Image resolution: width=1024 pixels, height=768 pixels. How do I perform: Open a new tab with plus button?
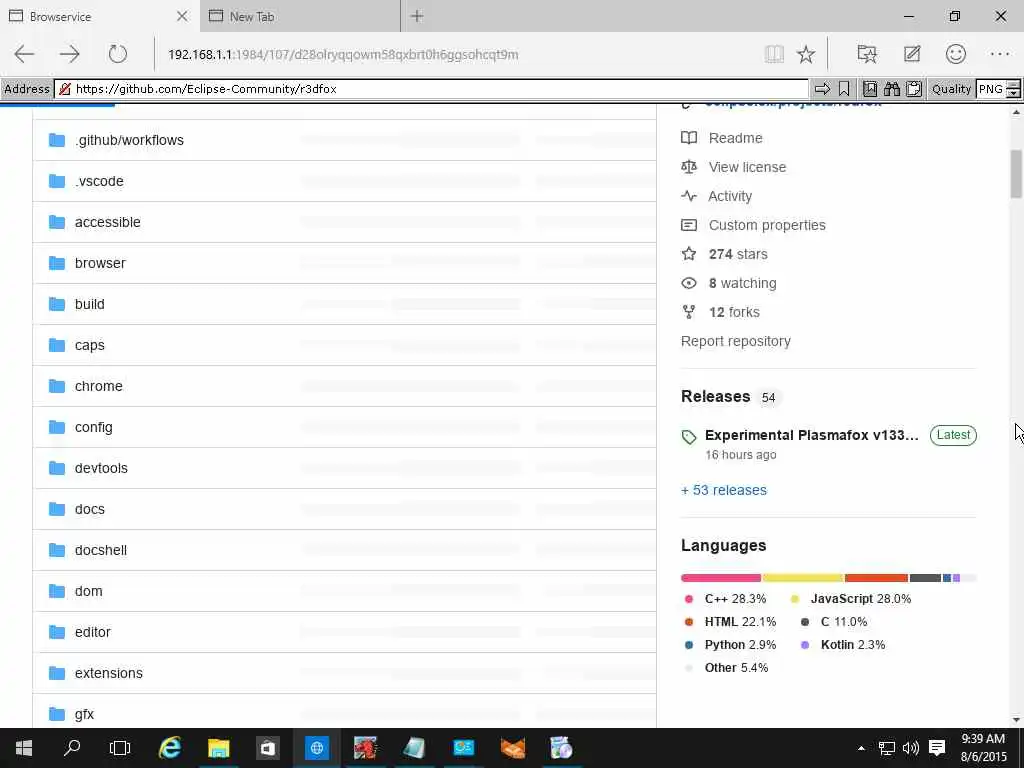(417, 16)
